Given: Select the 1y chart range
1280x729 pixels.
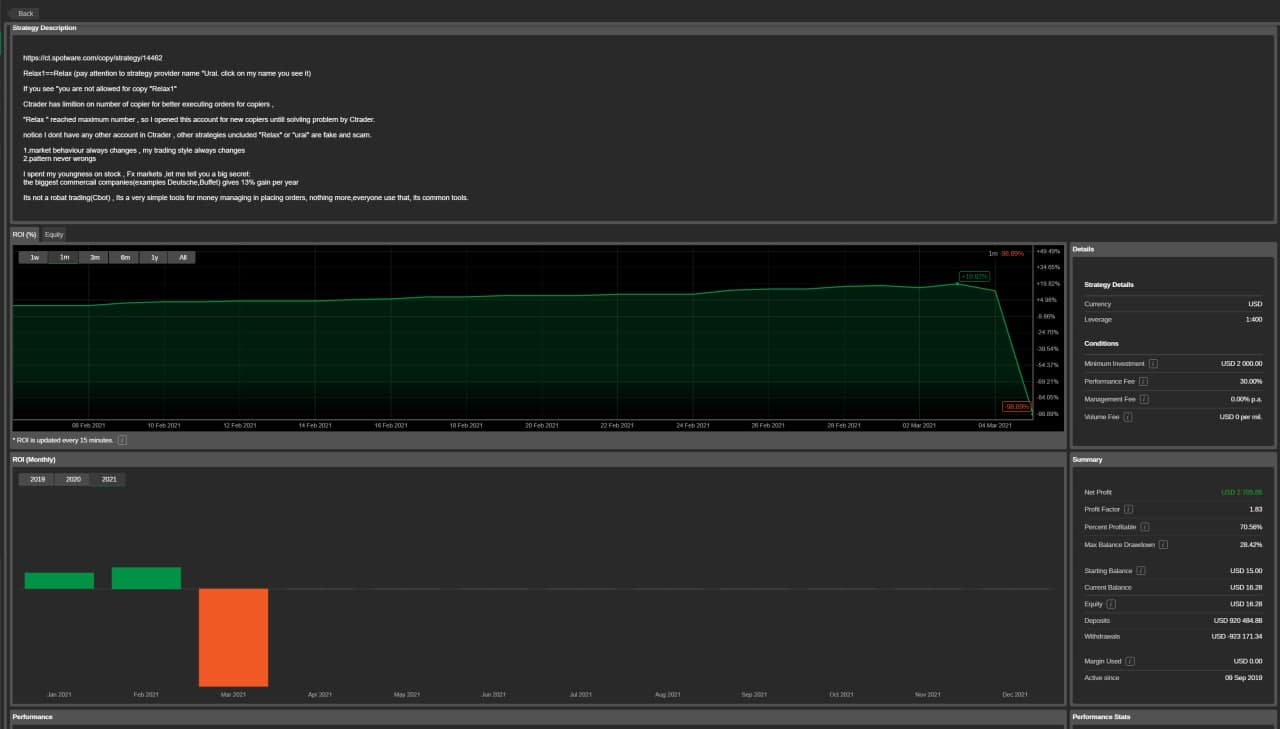Looking at the screenshot, I should [x=154, y=257].
